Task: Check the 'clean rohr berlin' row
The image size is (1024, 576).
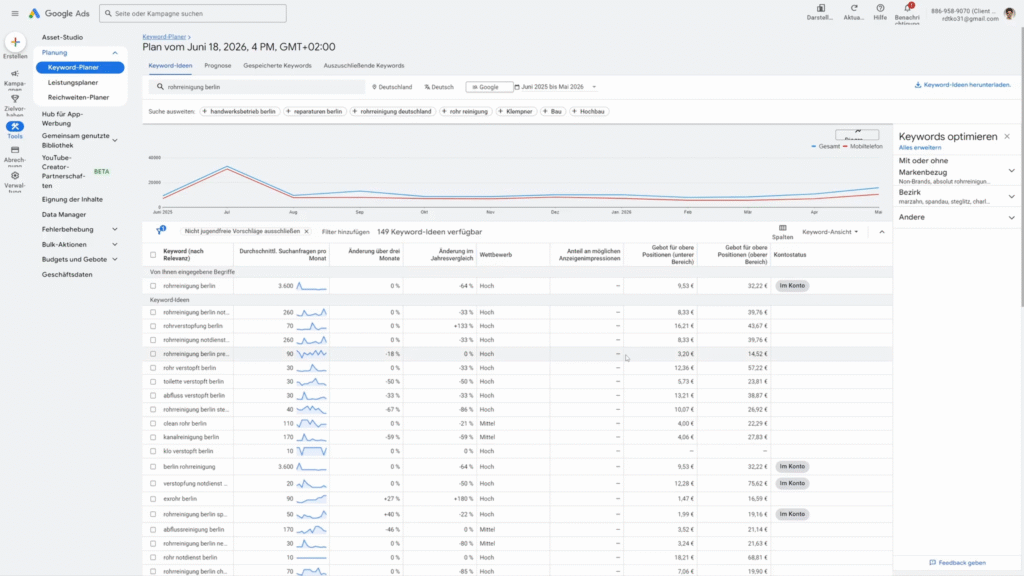Action: point(153,423)
